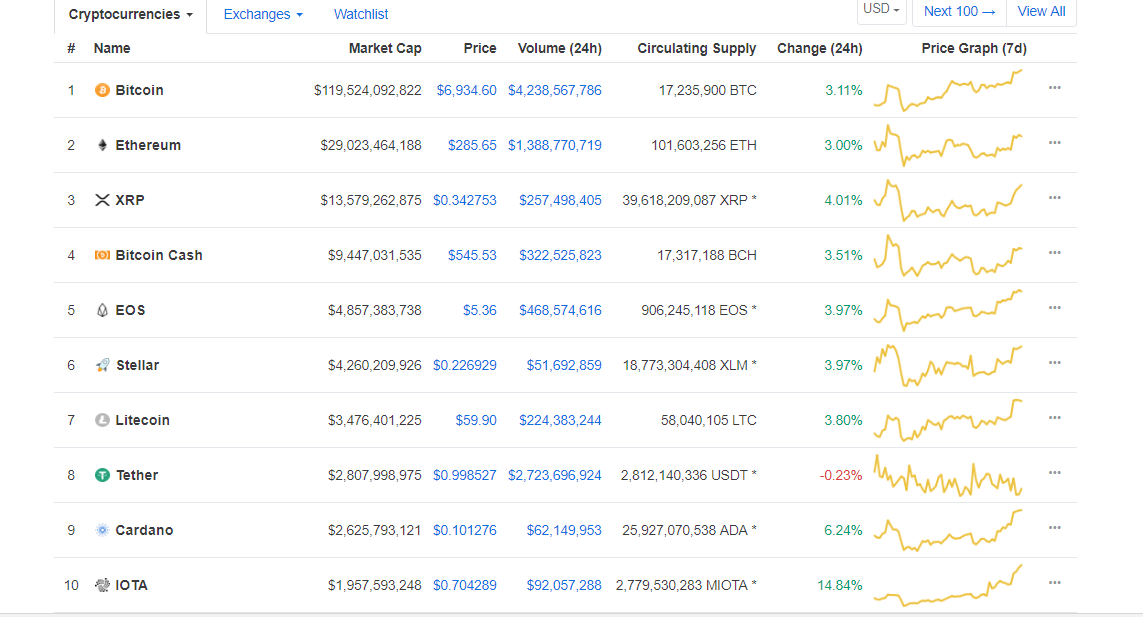Click the Bitcoin coin logo icon
The height and width of the screenshot is (617, 1143).
(x=102, y=90)
